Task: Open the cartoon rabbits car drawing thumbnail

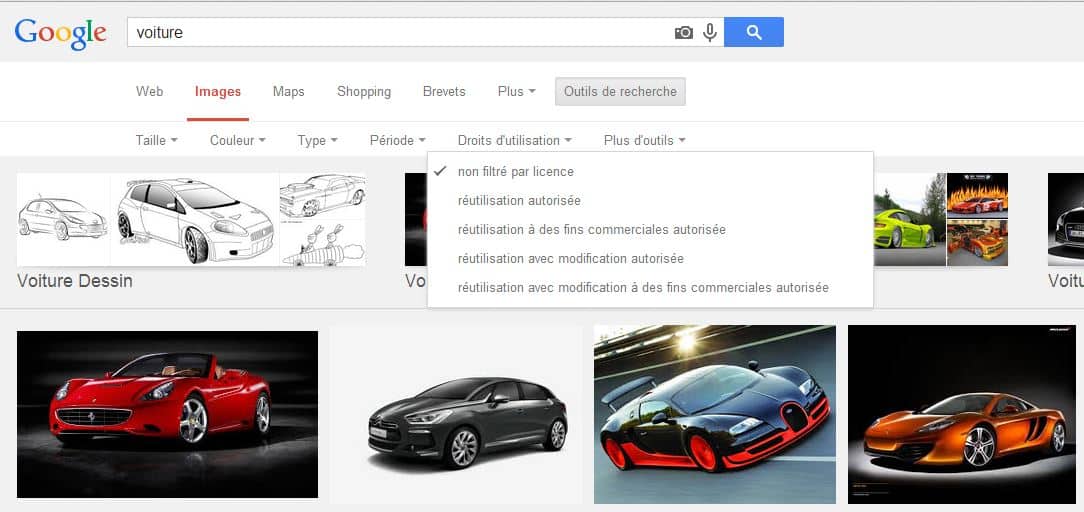Action: point(323,243)
